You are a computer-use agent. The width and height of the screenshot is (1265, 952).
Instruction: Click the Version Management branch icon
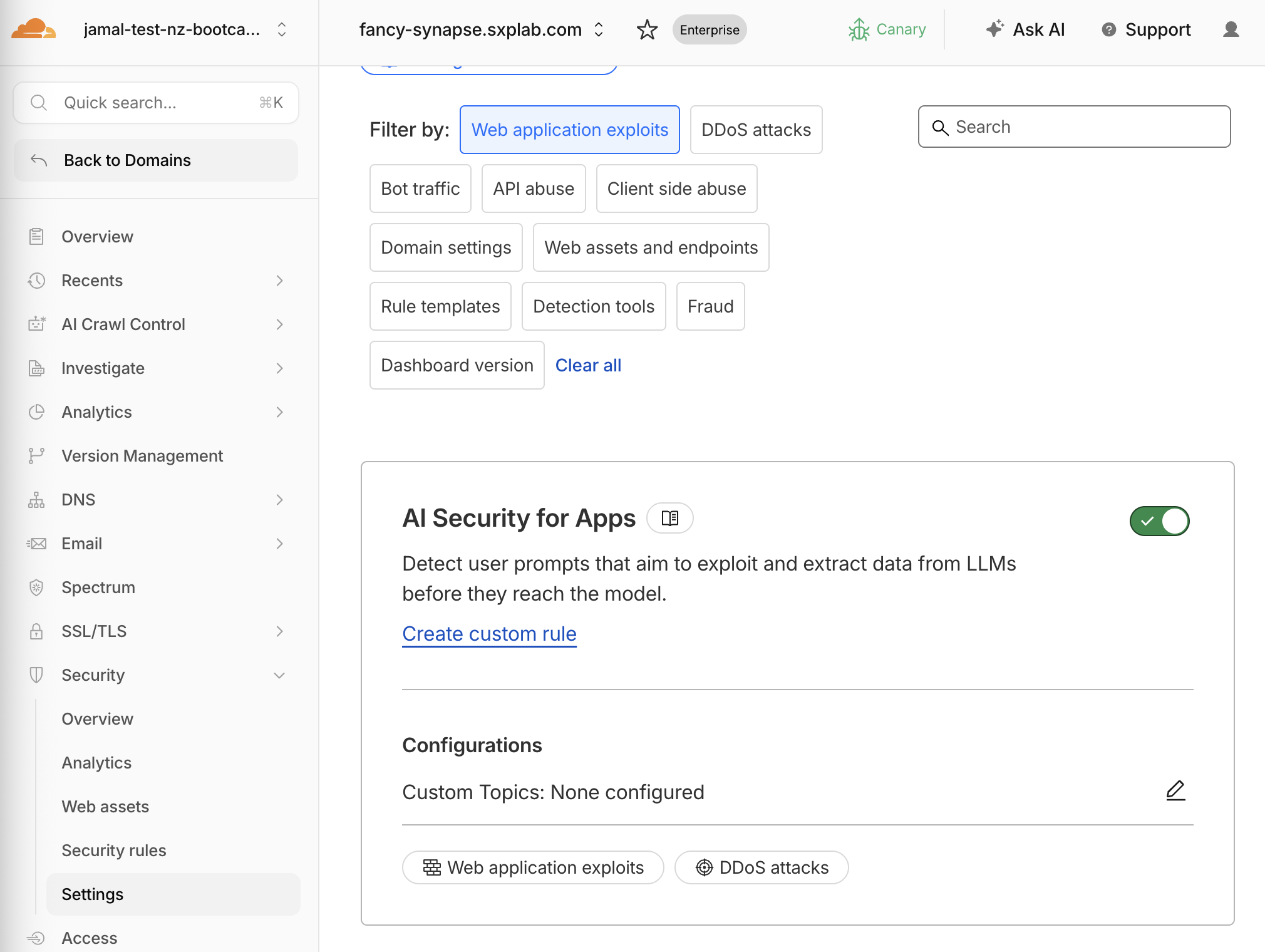[36, 456]
